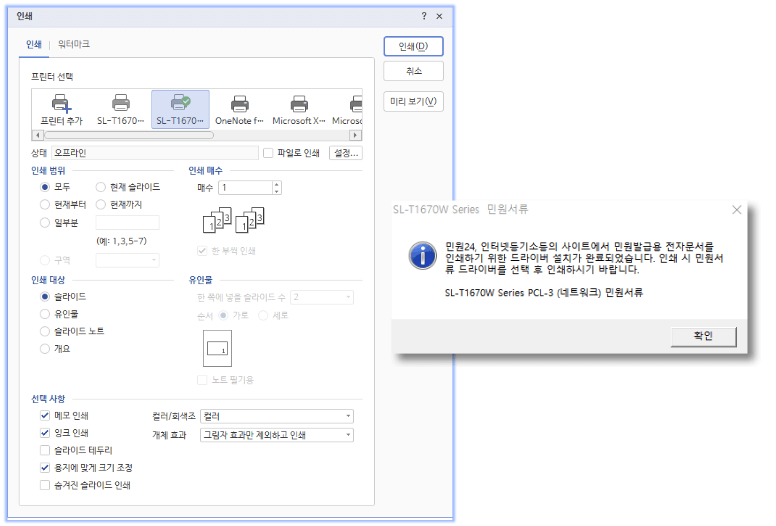Switch to the Watermark (워터마크) tab

pos(74,44)
